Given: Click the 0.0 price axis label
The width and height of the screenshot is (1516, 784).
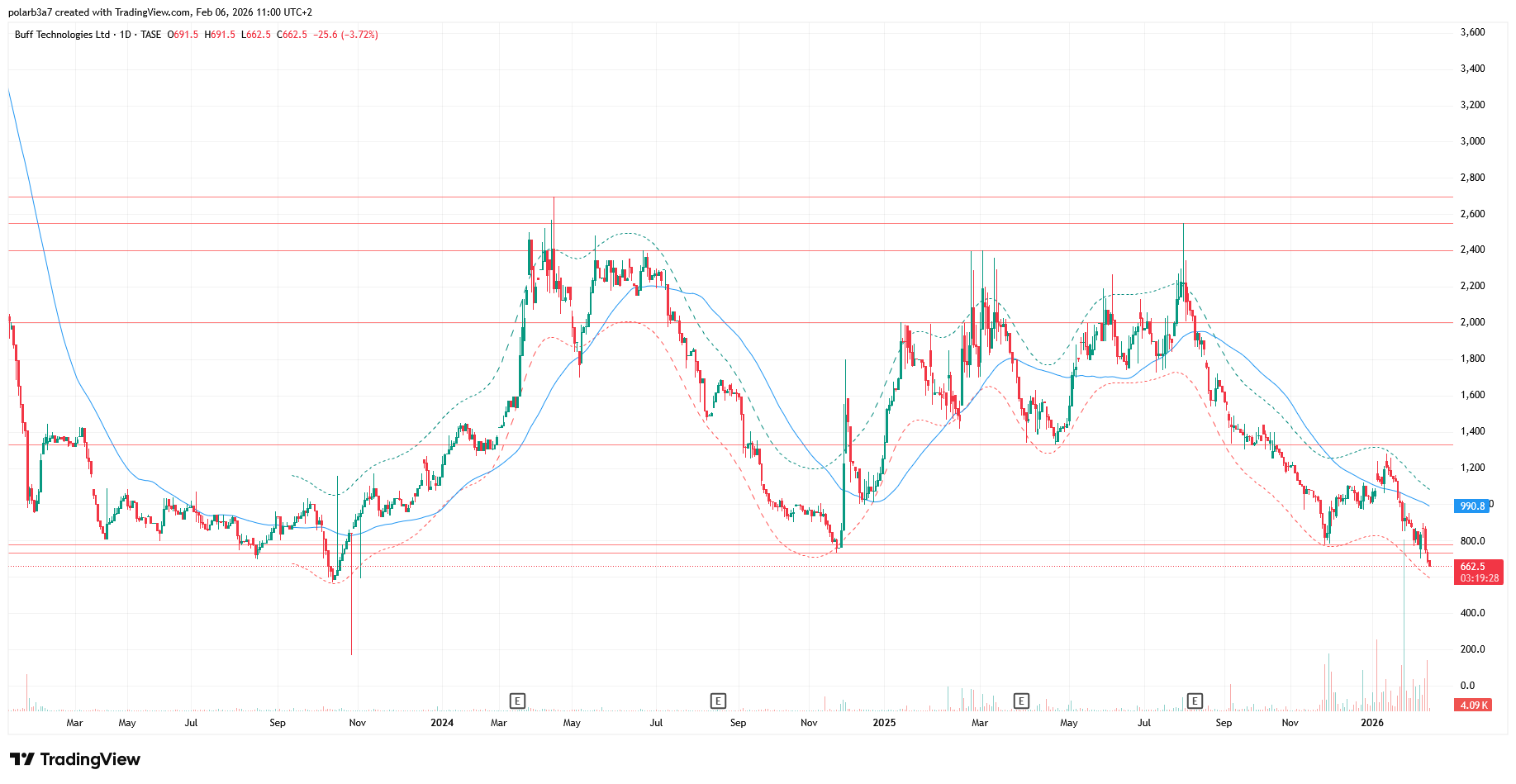Looking at the screenshot, I should [1467, 686].
